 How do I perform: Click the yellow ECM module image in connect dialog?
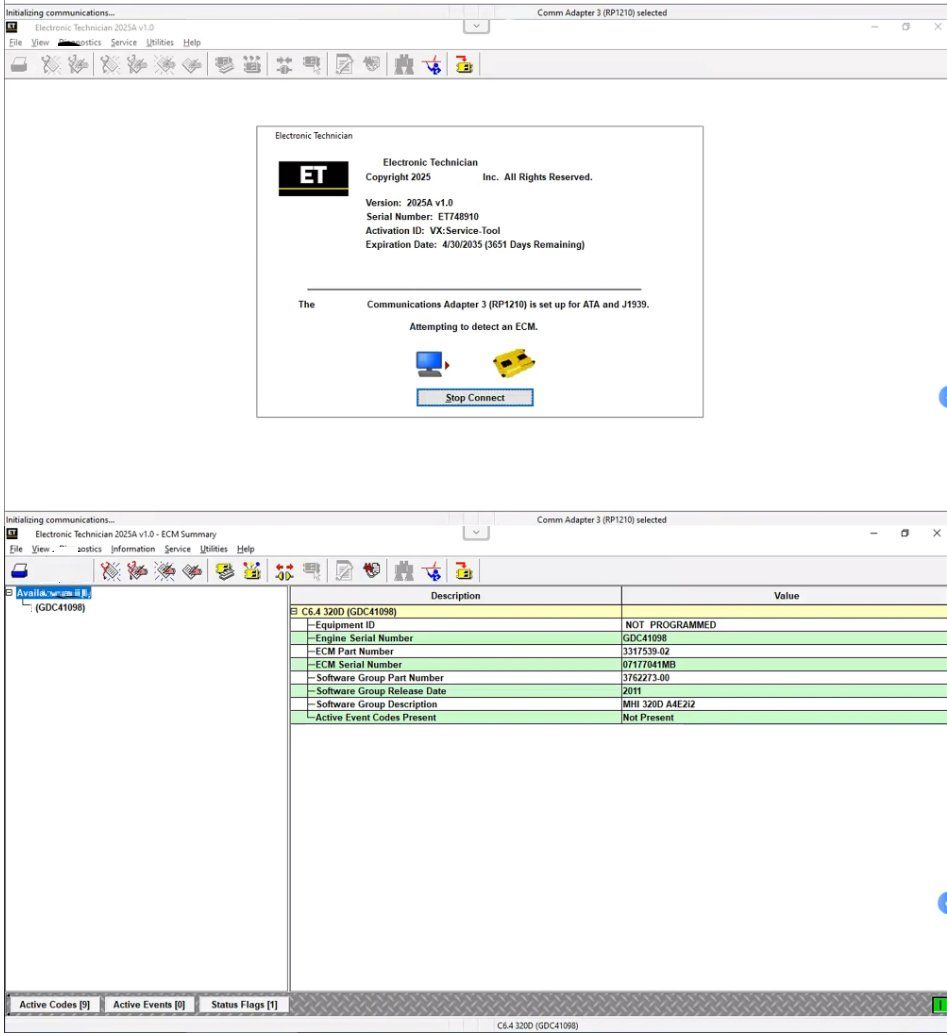click(x=516, y=364)
